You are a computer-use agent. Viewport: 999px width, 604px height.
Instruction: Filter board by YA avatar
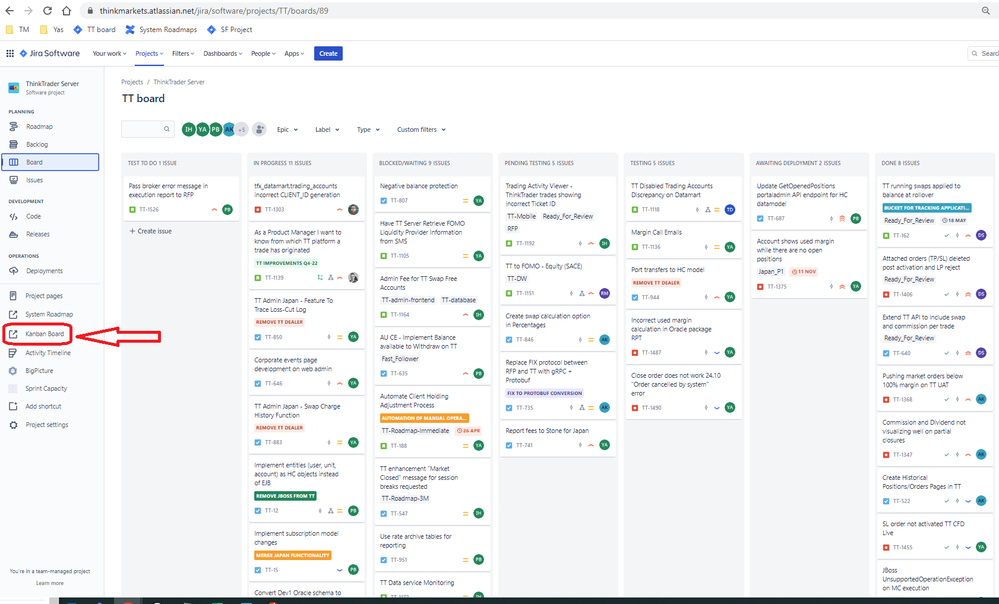point(202,129)
